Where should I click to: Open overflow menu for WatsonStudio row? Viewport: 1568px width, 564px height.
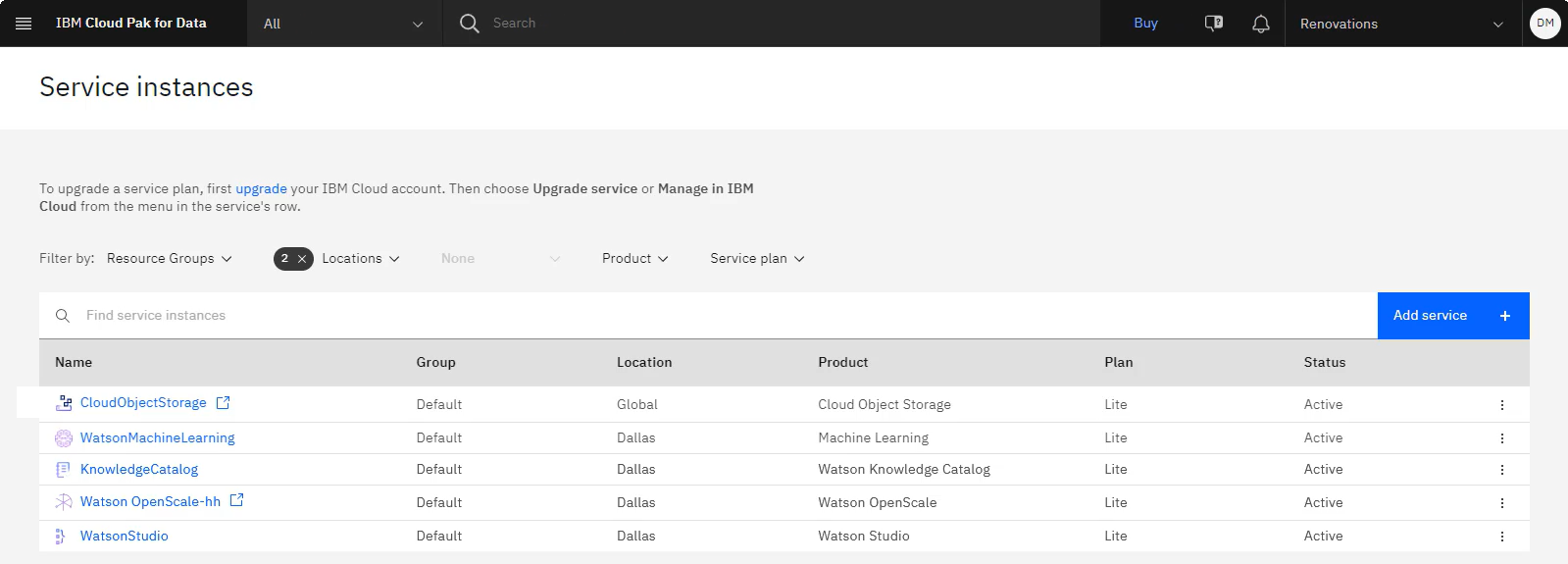pos(1501,537)
